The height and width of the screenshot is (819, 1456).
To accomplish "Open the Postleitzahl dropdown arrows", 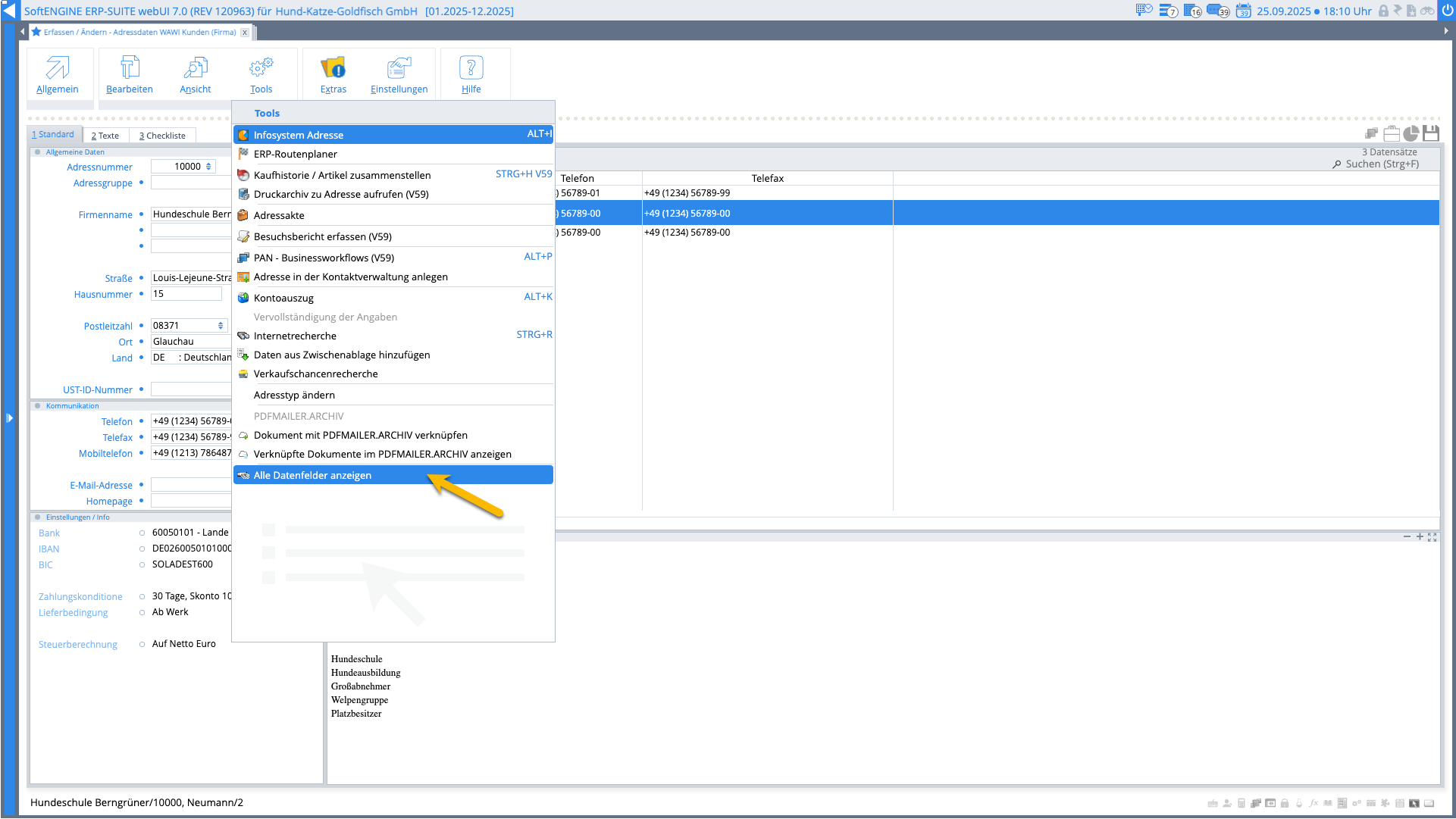I will pos(221,326).
